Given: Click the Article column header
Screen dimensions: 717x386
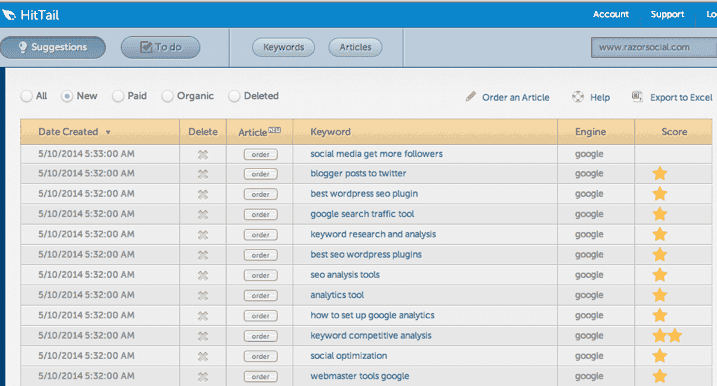Looking at the screenshot, I should 259,132.
